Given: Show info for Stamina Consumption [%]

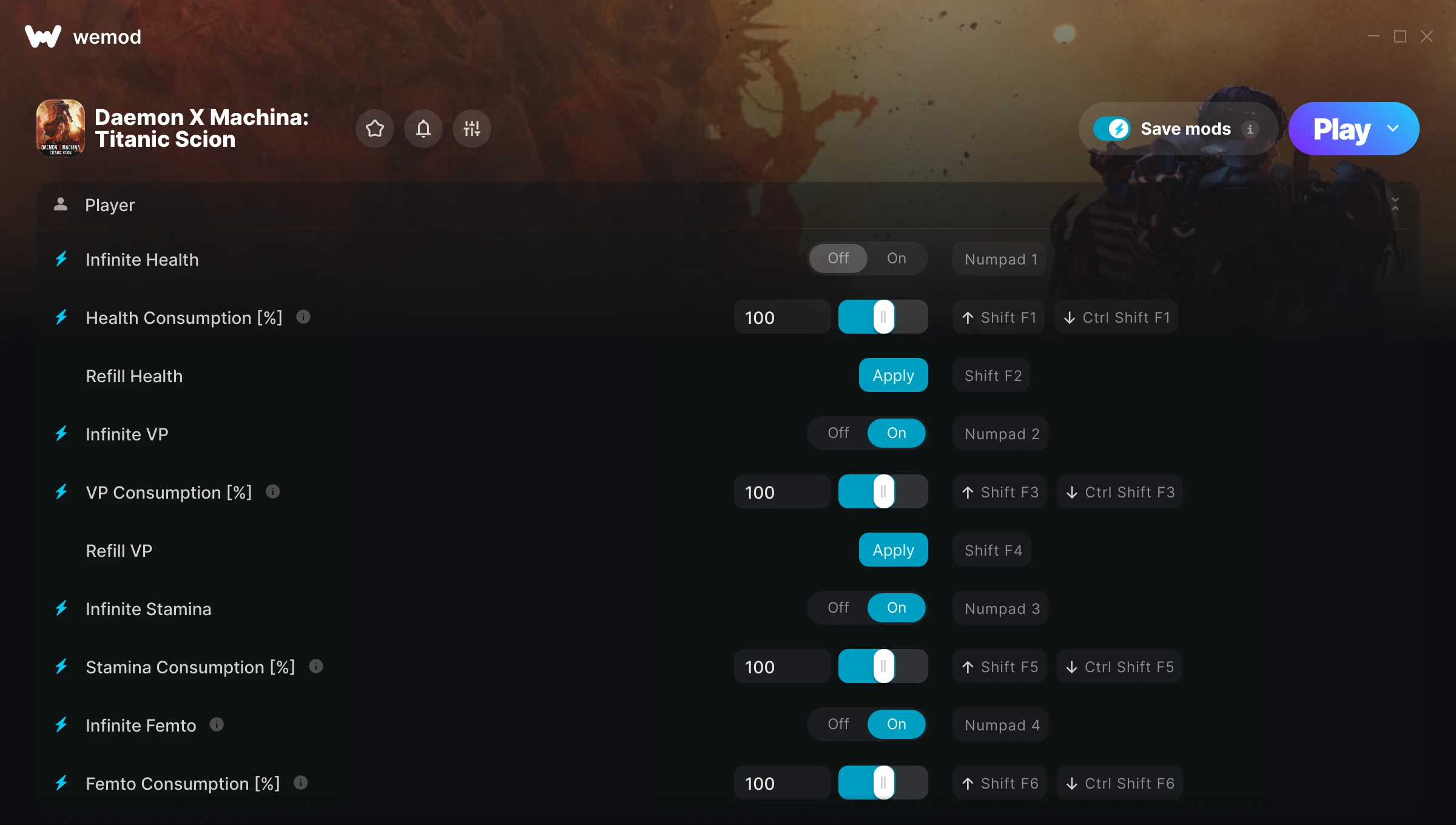Looking at the screenshot, I should 316,666.
